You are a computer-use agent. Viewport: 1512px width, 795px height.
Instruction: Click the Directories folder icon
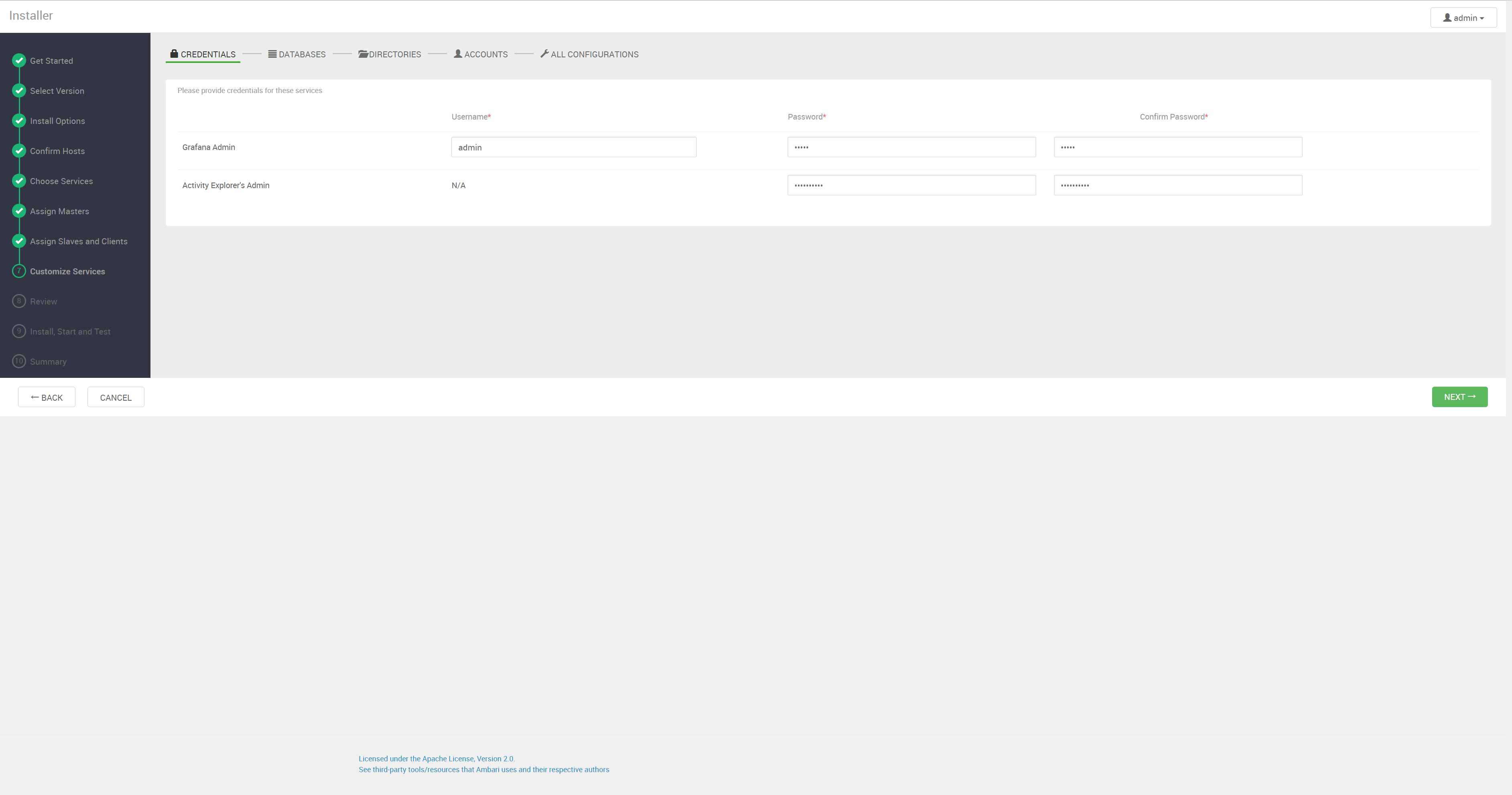pyautogui.click(x=363, y=54)
